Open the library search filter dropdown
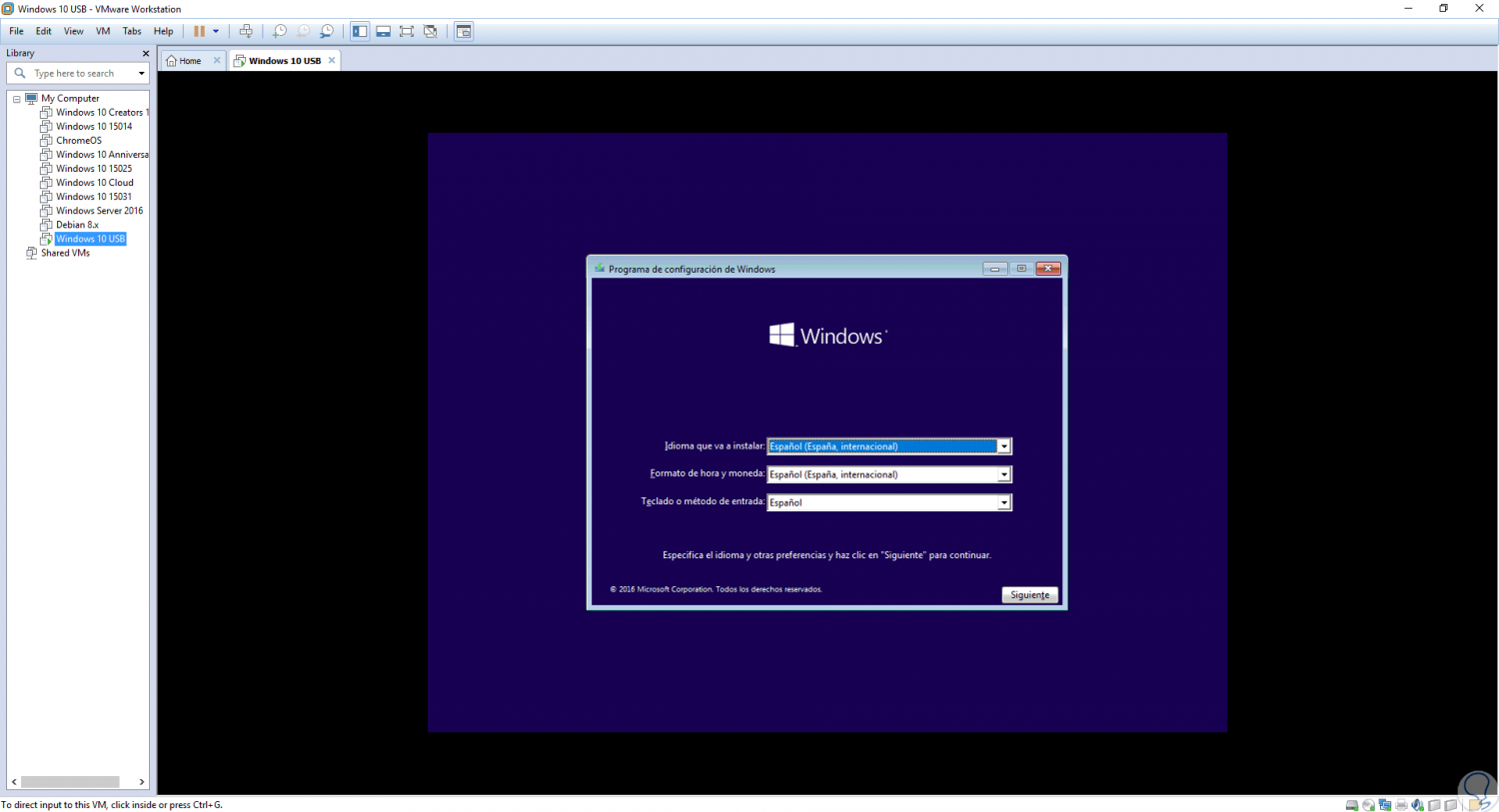 [x=142, y=73]
